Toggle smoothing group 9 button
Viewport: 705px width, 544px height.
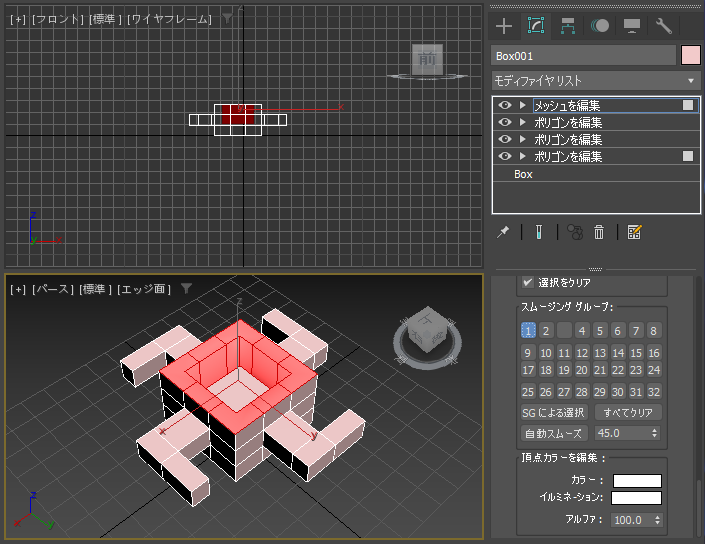(x=528, y=353)
